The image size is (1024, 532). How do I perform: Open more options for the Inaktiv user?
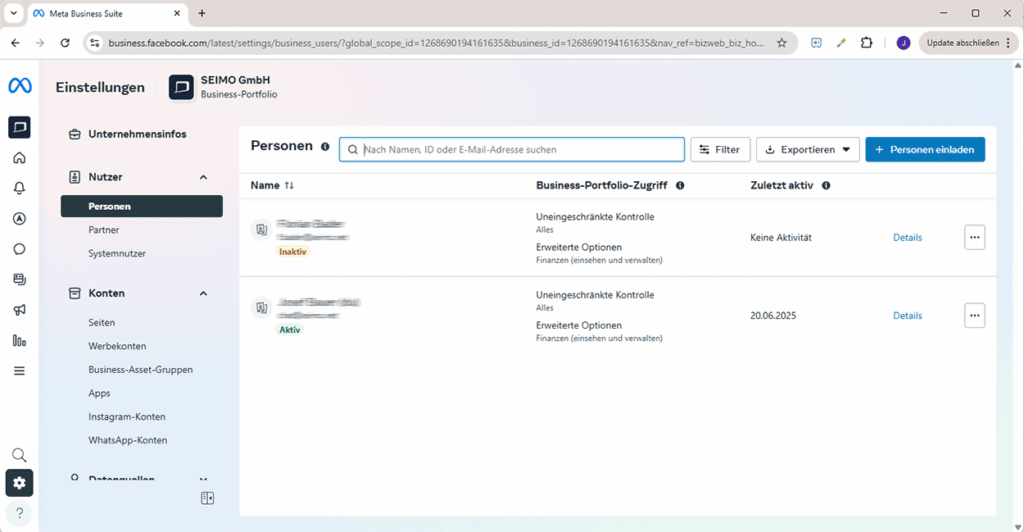coord(974,238)
